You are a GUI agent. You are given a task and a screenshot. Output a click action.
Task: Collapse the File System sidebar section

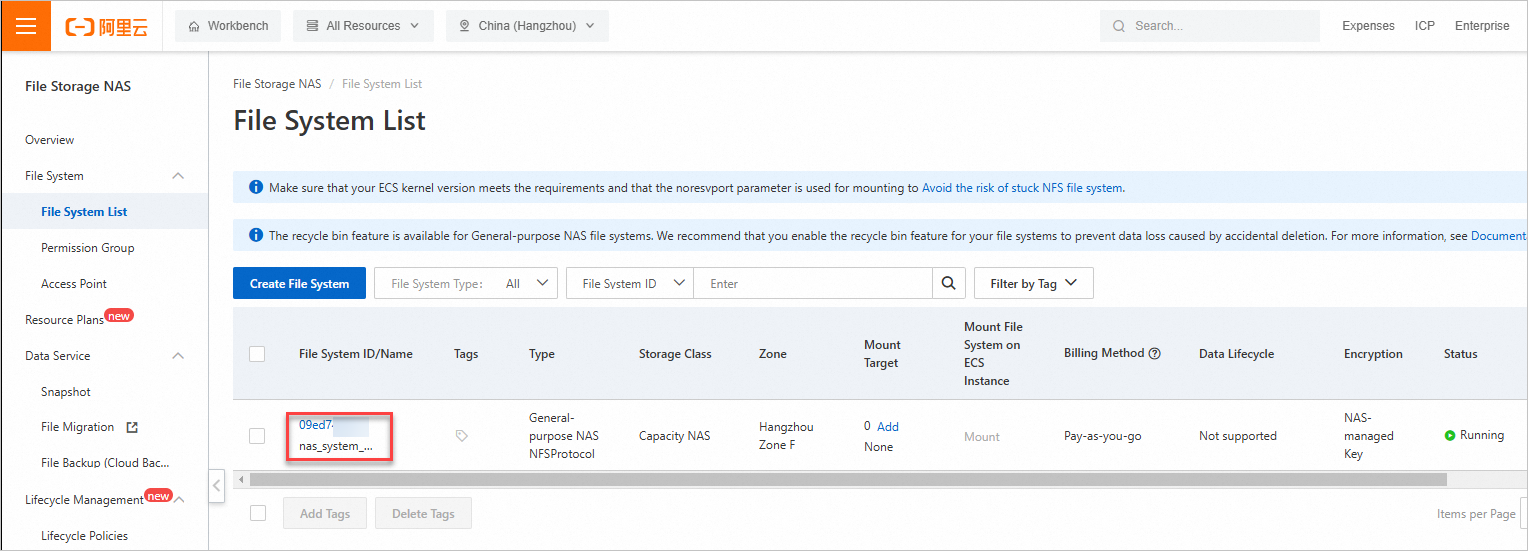click(x=178, y=176)
